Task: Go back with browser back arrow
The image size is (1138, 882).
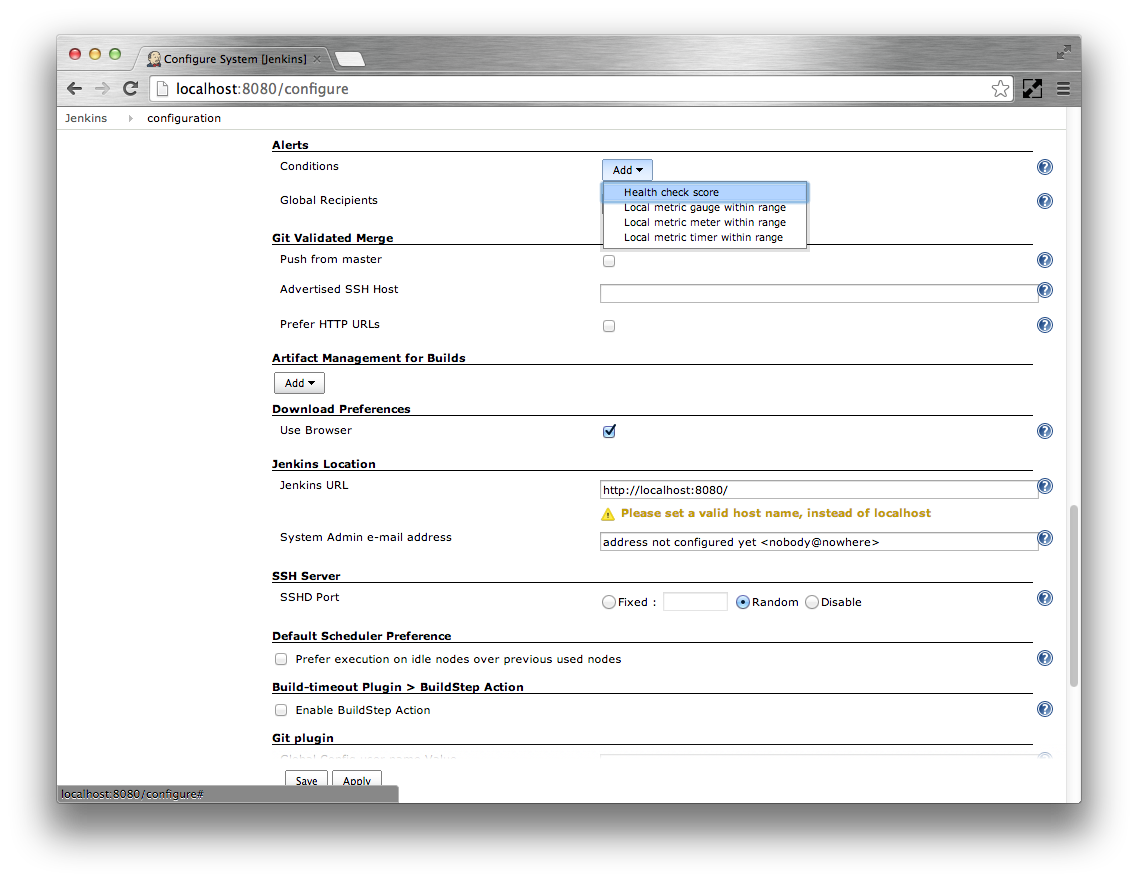Action: click(74, 89)
